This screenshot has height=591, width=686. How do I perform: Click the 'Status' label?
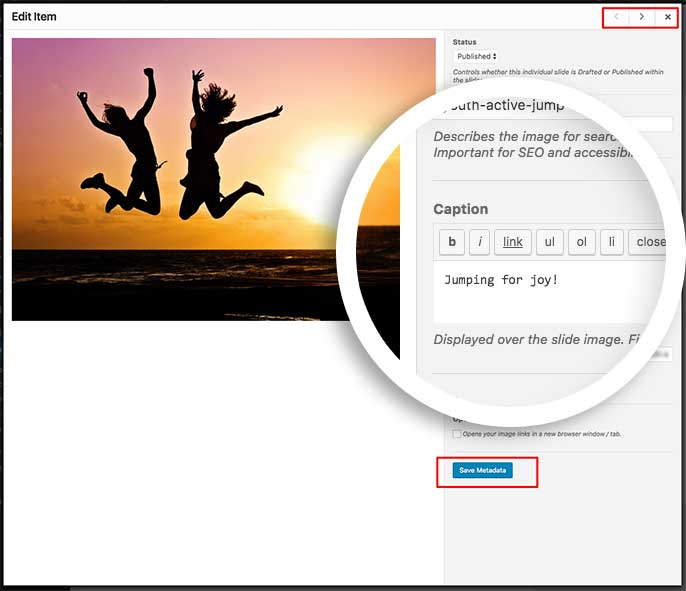[465, 42]
